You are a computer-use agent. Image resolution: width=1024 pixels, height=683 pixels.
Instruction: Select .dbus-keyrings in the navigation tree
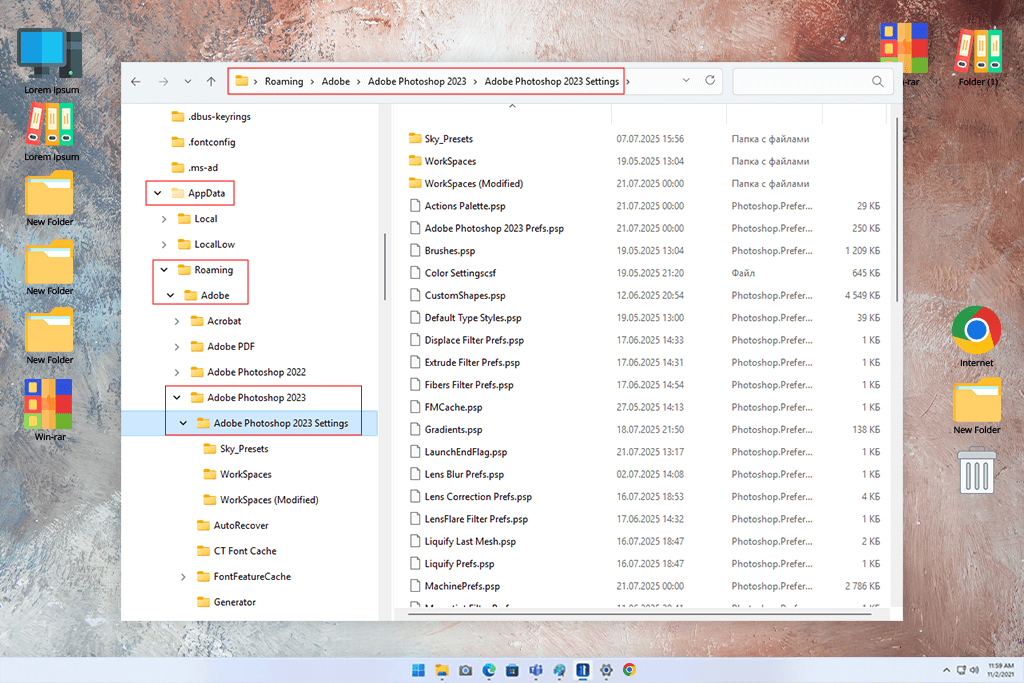pos(211,117)
